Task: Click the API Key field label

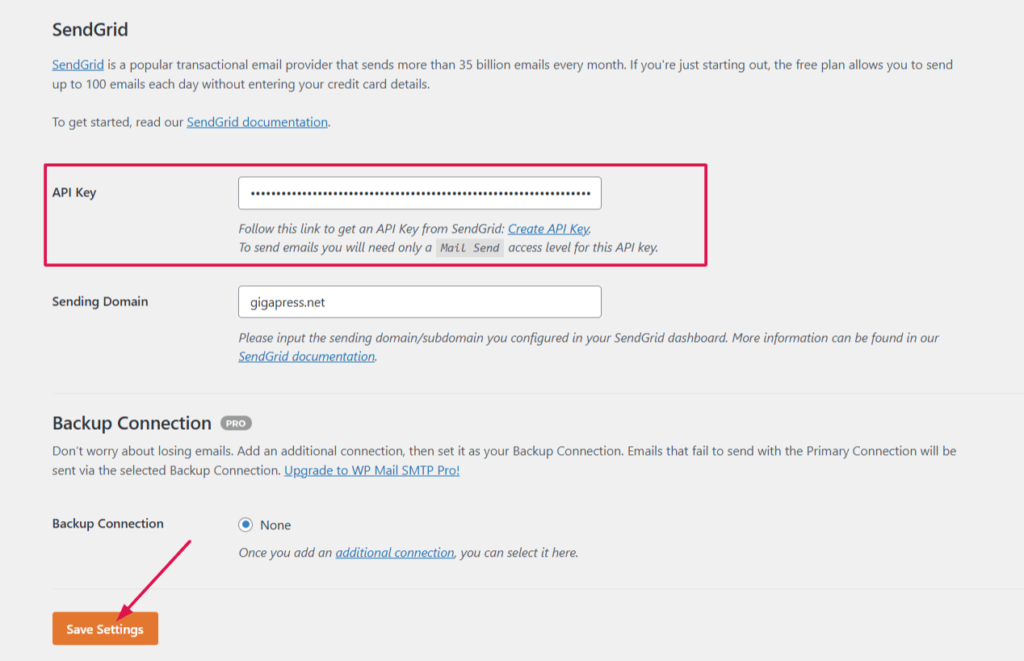Action: [x=74, y=193]
